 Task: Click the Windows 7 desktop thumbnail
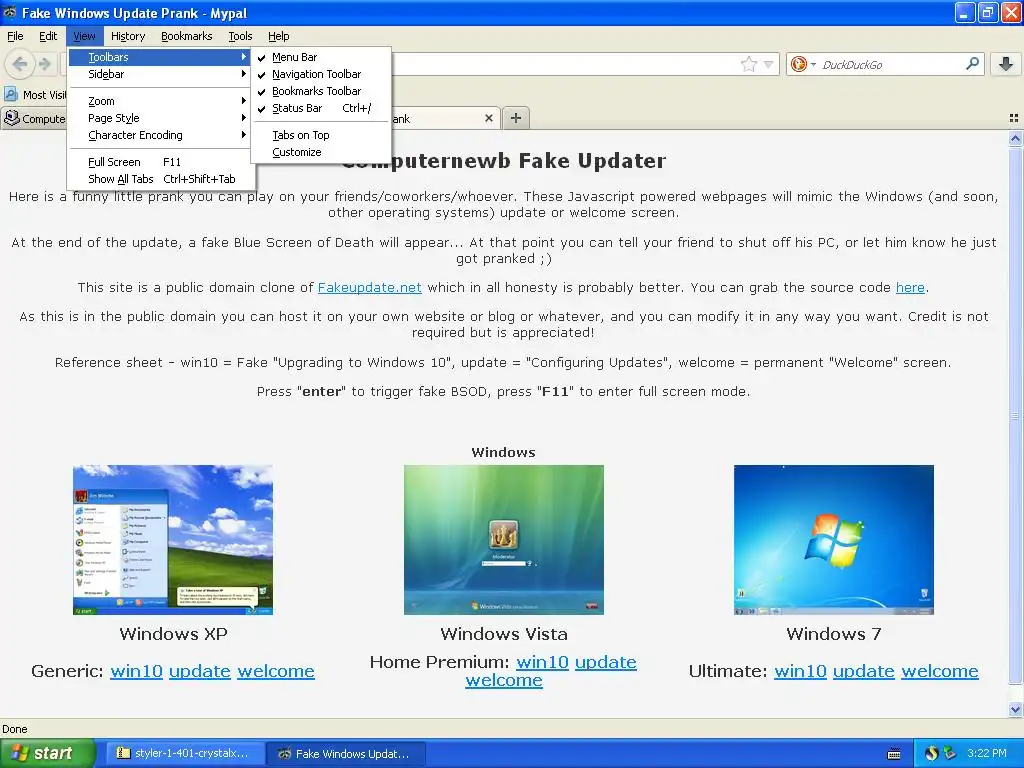click(x=834, y=539)
